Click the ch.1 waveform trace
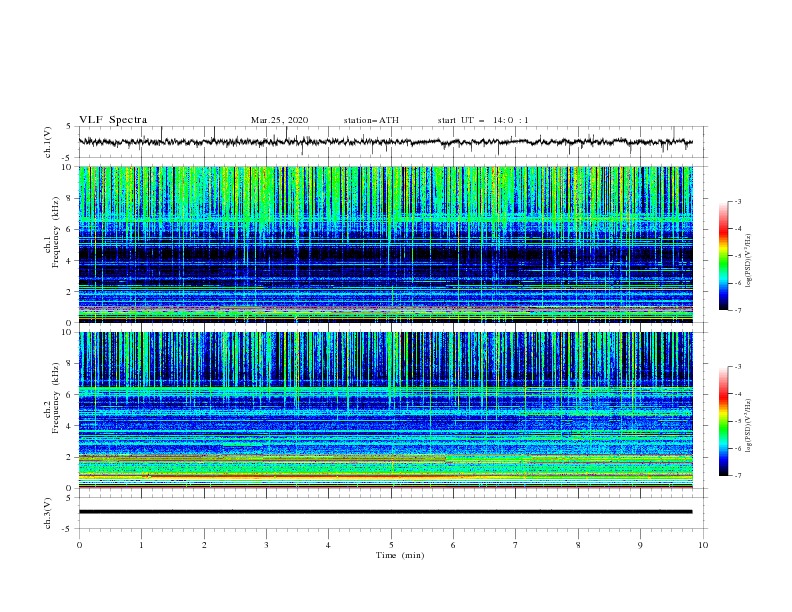The width and height of the screenshot is (792, 612). (x=385, y=142)
